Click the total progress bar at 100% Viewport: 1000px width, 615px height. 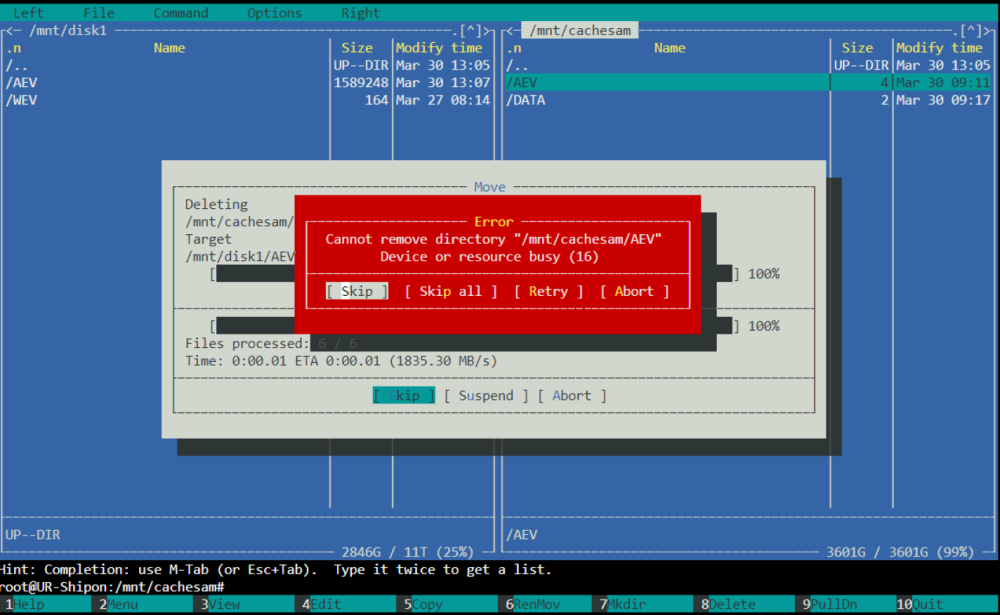click(x=474, y=326)
